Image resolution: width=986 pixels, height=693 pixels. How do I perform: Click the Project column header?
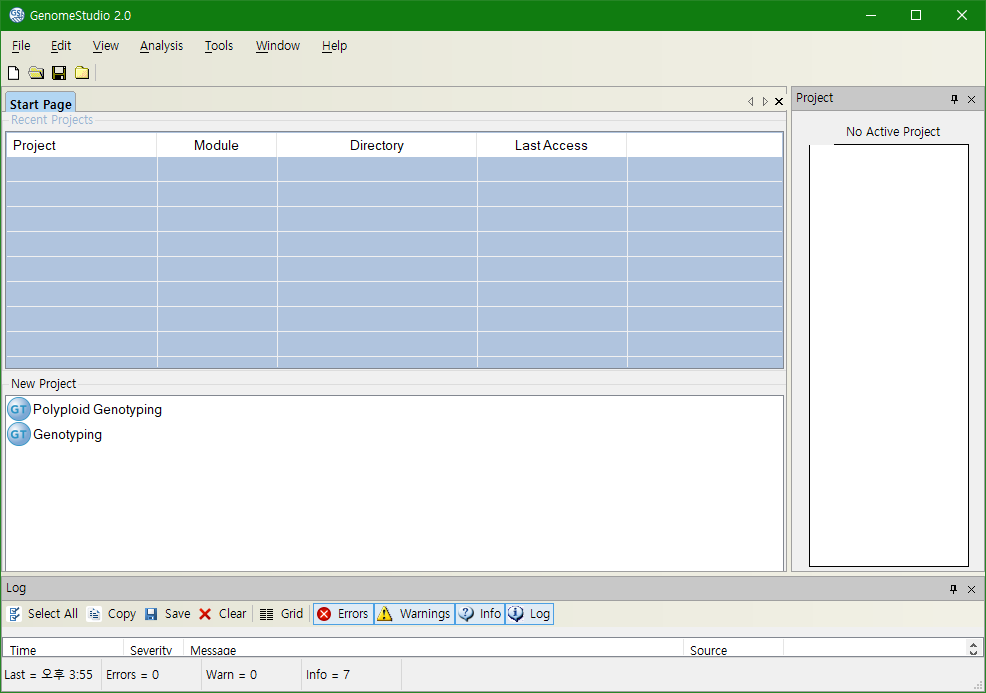(x=81, y=145)
